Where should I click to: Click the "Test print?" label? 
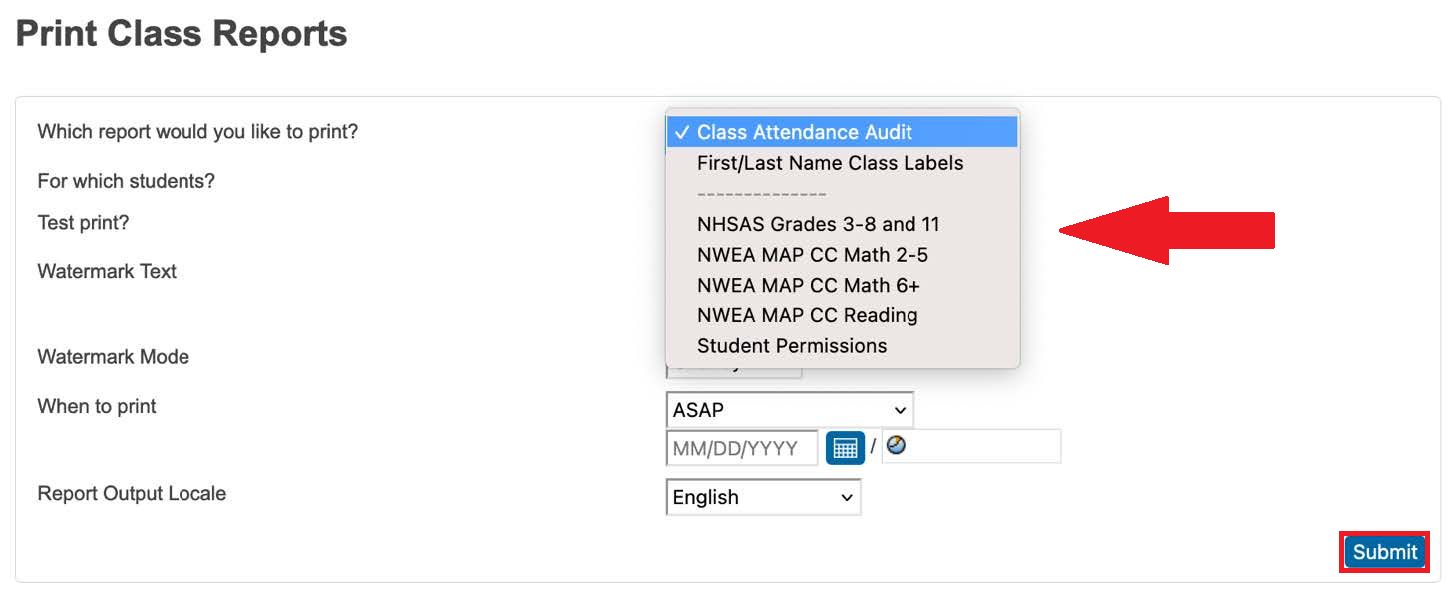tap(83, 223)
